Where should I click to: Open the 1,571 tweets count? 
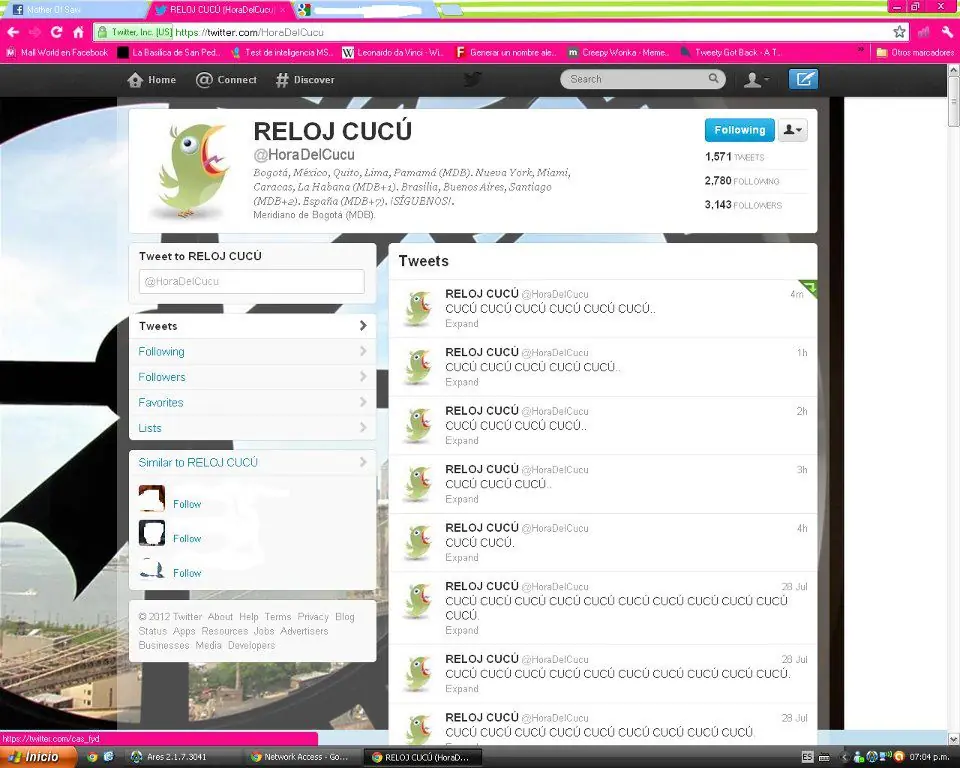pos(735,157)
